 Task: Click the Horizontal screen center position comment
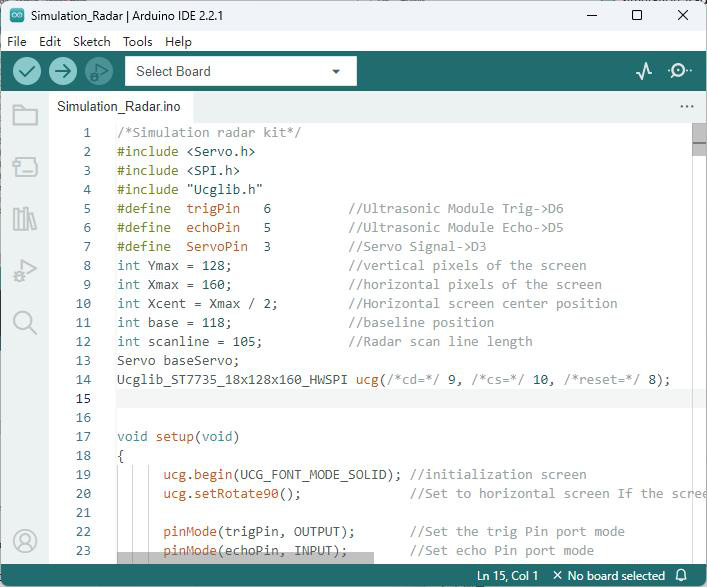(x=482, y=303)
